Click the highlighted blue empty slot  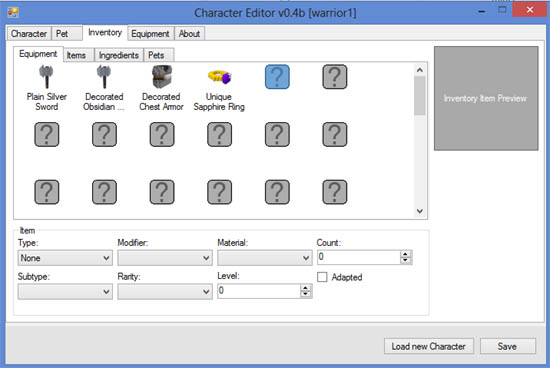coord(277,76)
